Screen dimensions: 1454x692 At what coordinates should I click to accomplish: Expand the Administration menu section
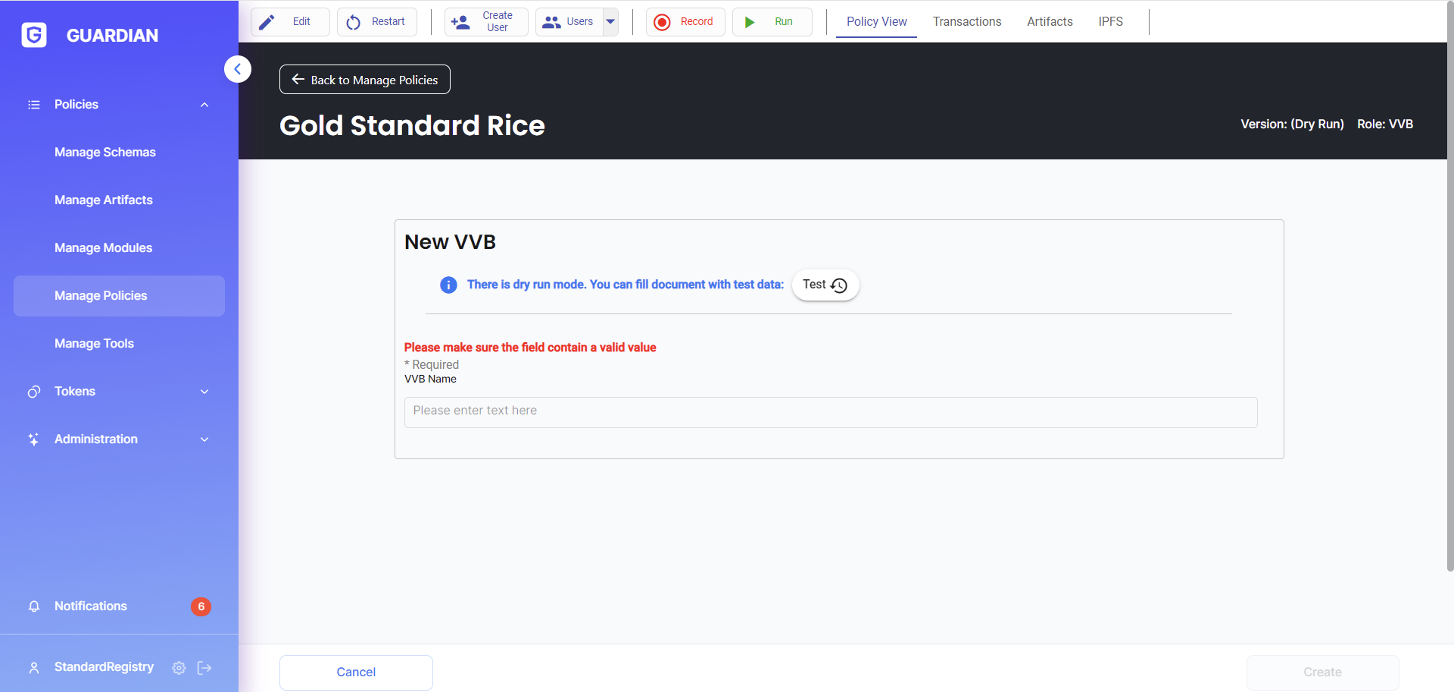(x=204, y=440)
